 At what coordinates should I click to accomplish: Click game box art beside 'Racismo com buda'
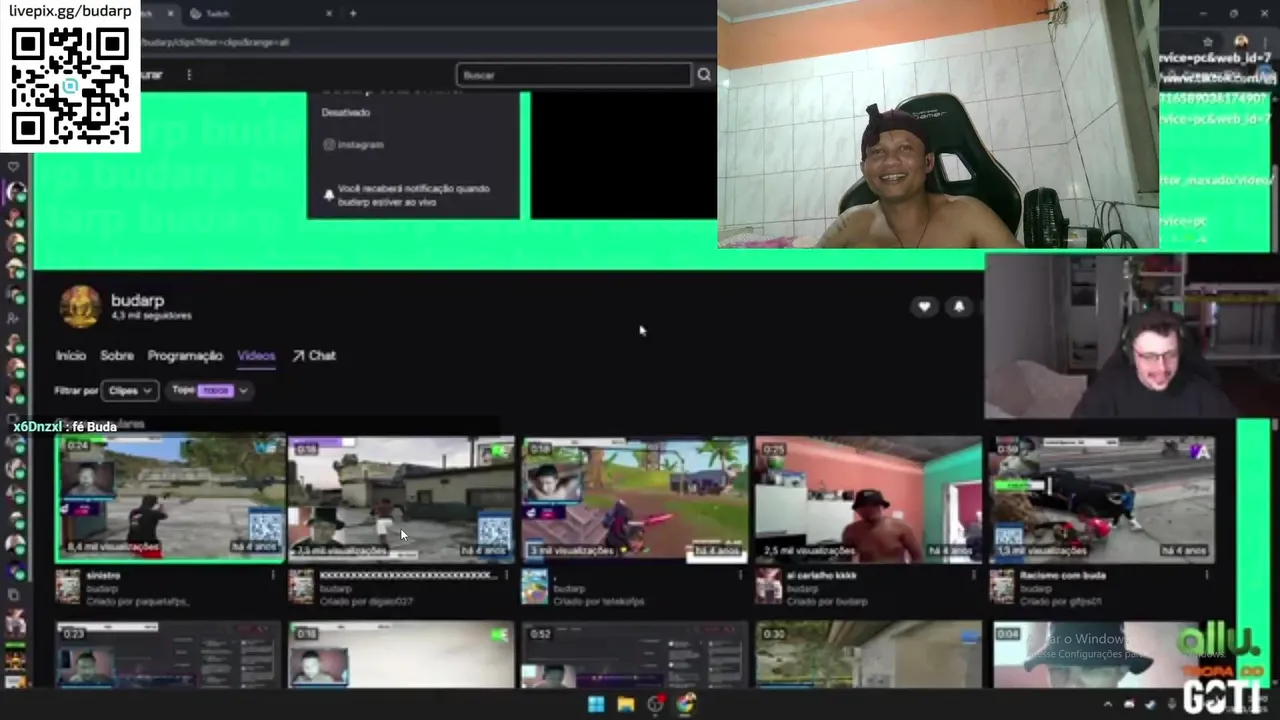(1002, 587)
